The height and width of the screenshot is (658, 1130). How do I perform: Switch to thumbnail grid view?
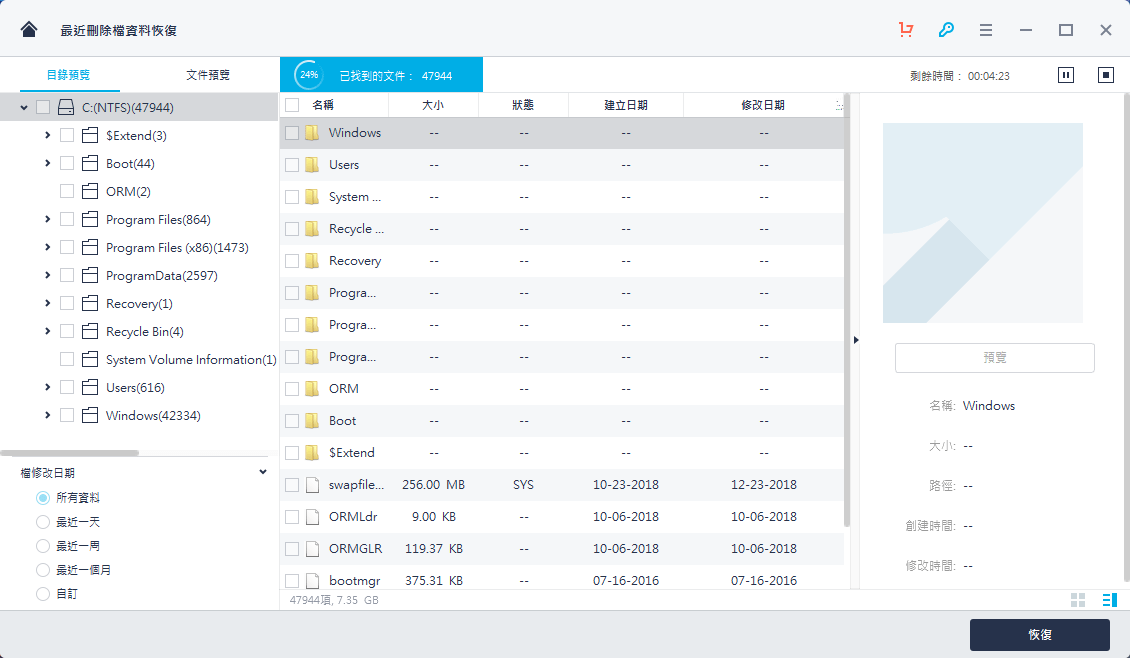click(x=1078, y=600)
